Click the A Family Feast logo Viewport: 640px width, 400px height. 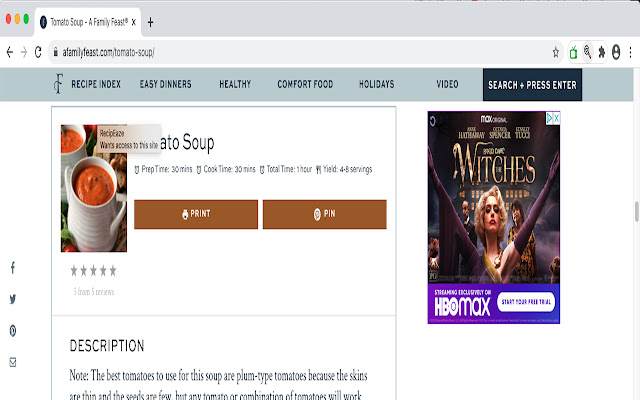click(58, 84)
